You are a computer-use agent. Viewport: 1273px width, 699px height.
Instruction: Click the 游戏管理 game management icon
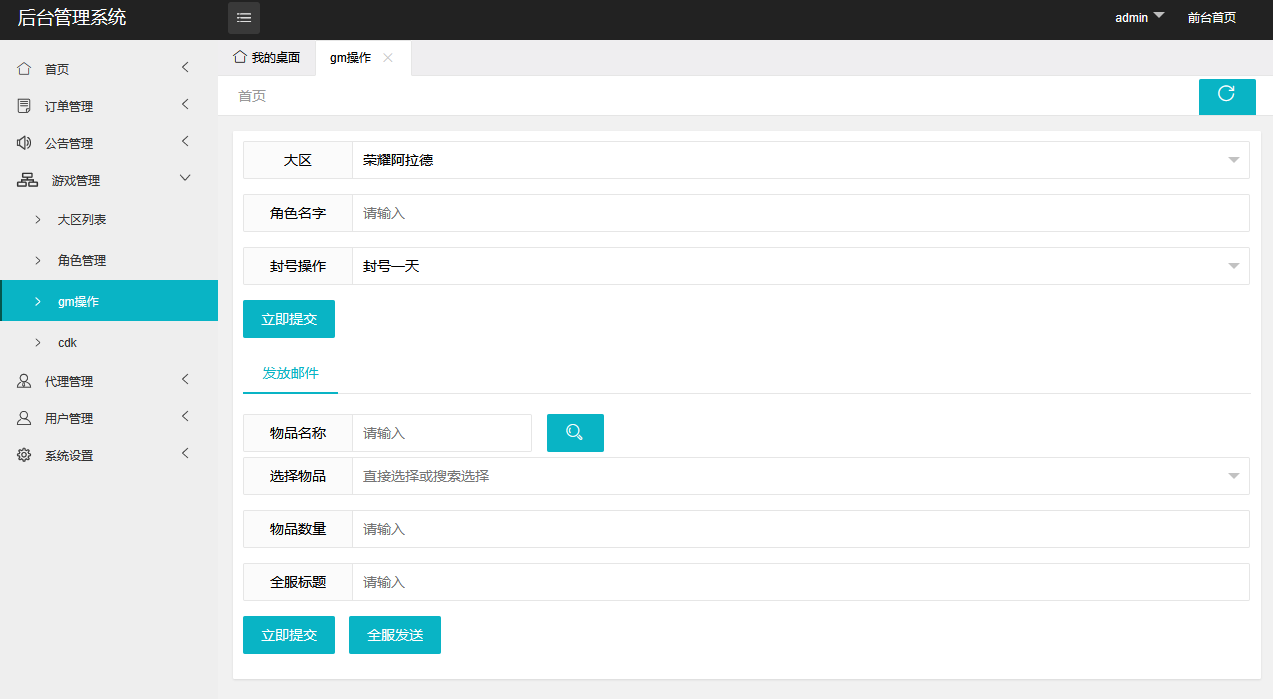23,179
